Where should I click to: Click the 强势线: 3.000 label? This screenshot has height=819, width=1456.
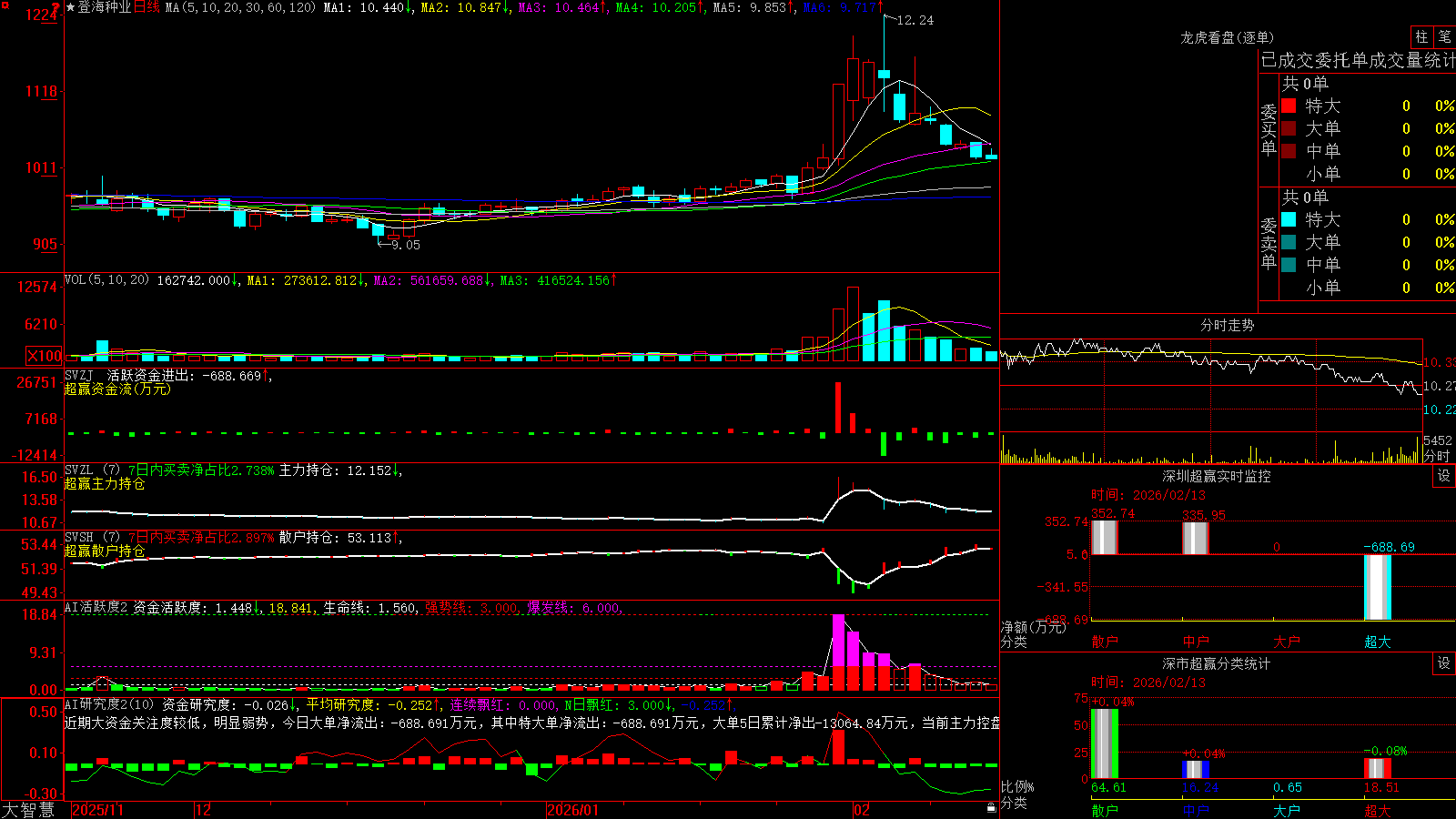coord(472,608)
